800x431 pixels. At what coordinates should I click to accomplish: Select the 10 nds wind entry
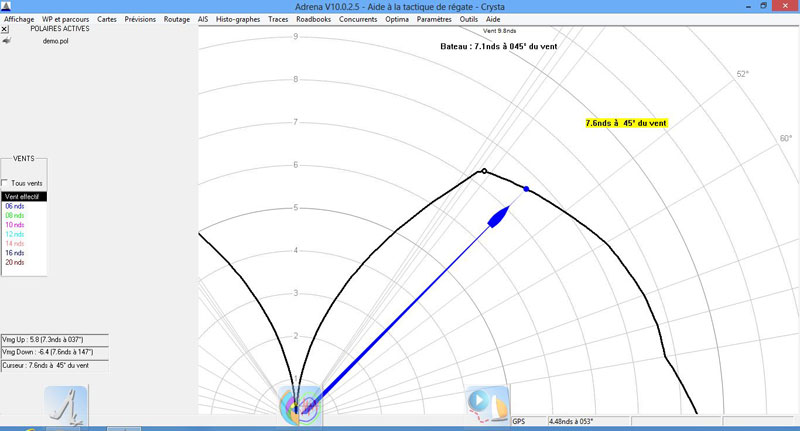15,225
